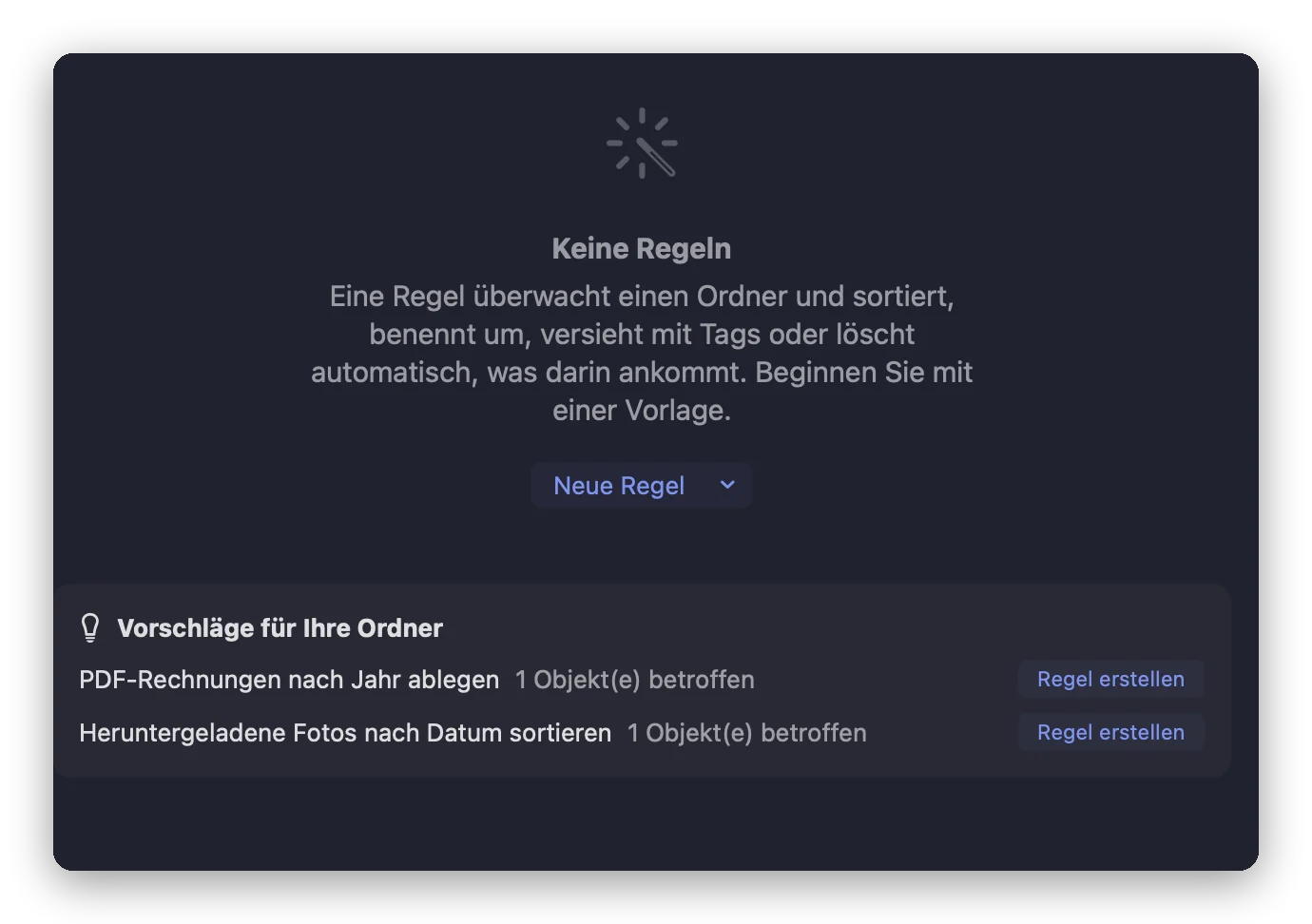Screen dimensions: 1312x924
Task: Select the text "Heruntergeladene Fotos nach Datum sortieren"
Action: [x=345, y=733]
